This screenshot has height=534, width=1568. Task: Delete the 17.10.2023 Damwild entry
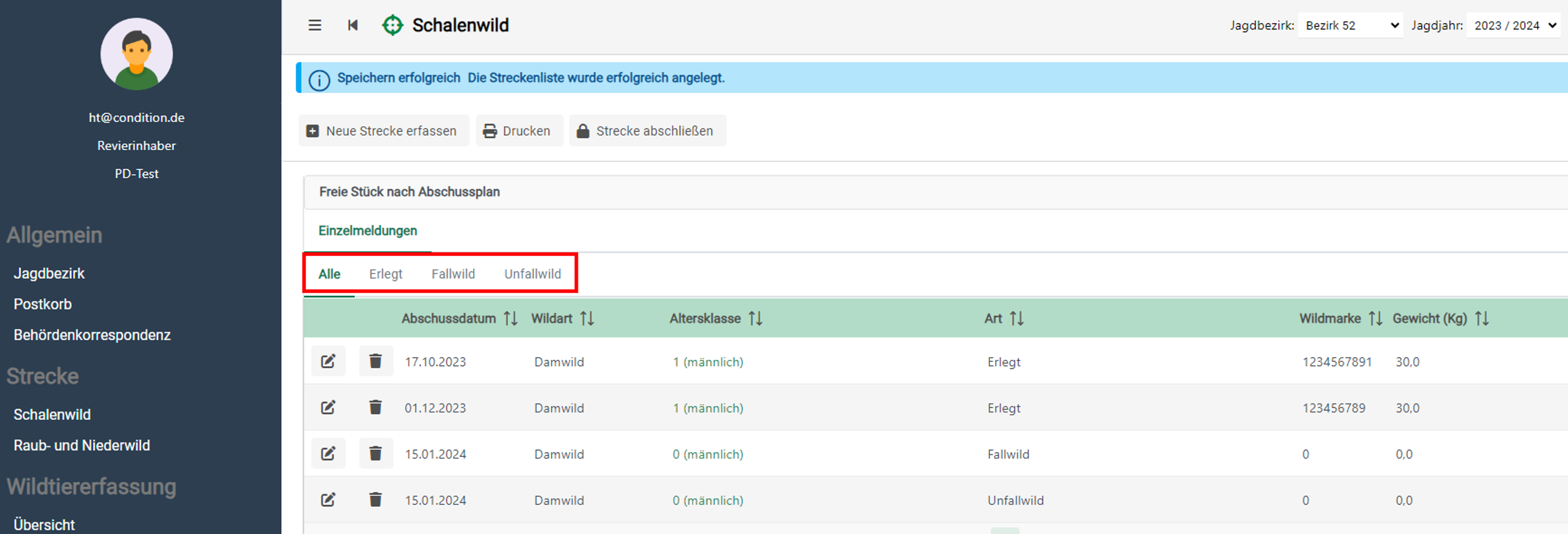click(x=375, y=361)
